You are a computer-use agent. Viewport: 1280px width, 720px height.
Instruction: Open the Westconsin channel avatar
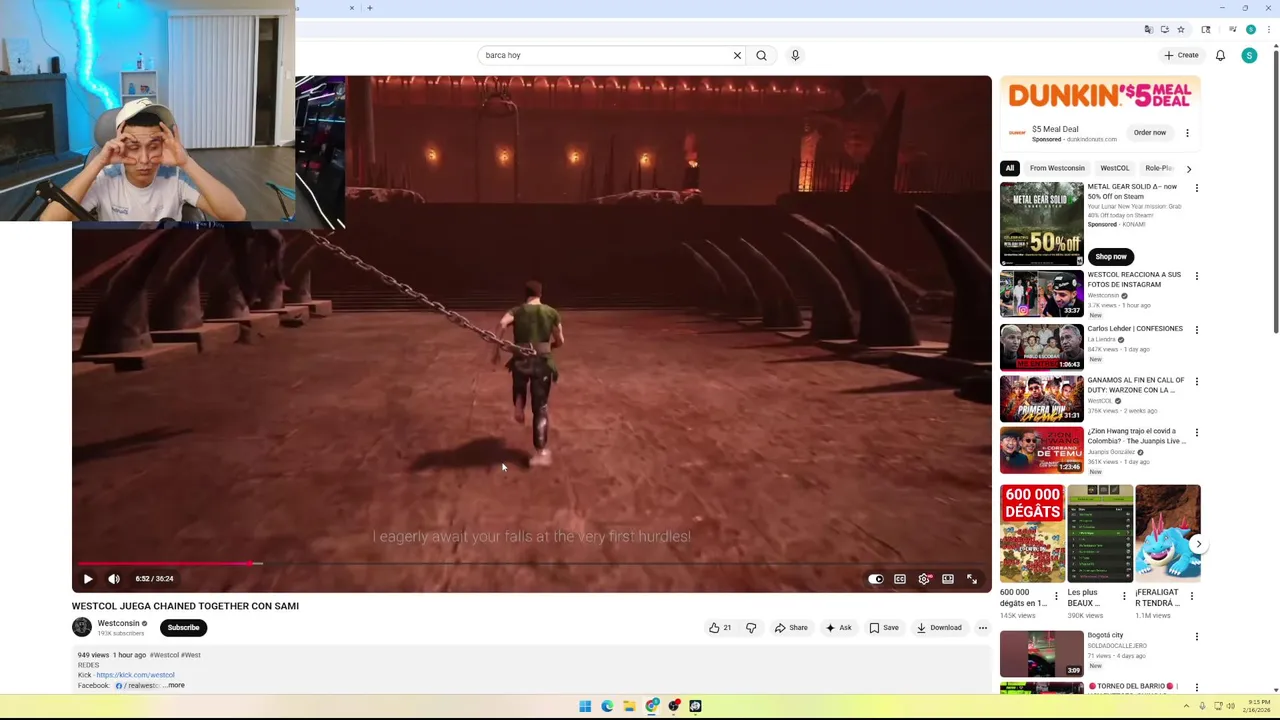coord(82,627)
